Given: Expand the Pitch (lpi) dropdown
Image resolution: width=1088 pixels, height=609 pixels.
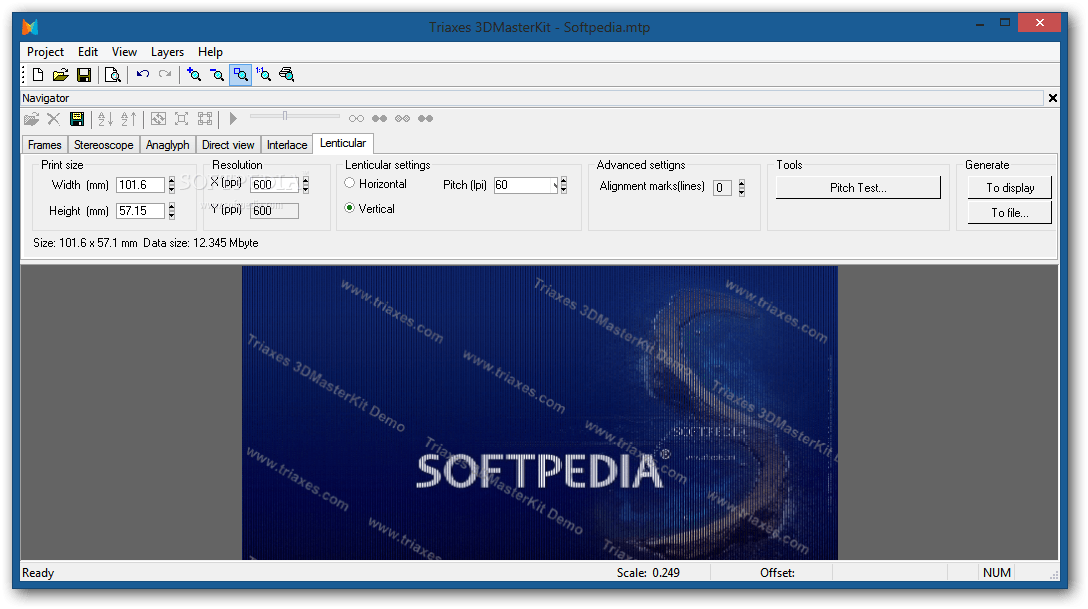Looking at the screenshot, I should tap(553, 185).
